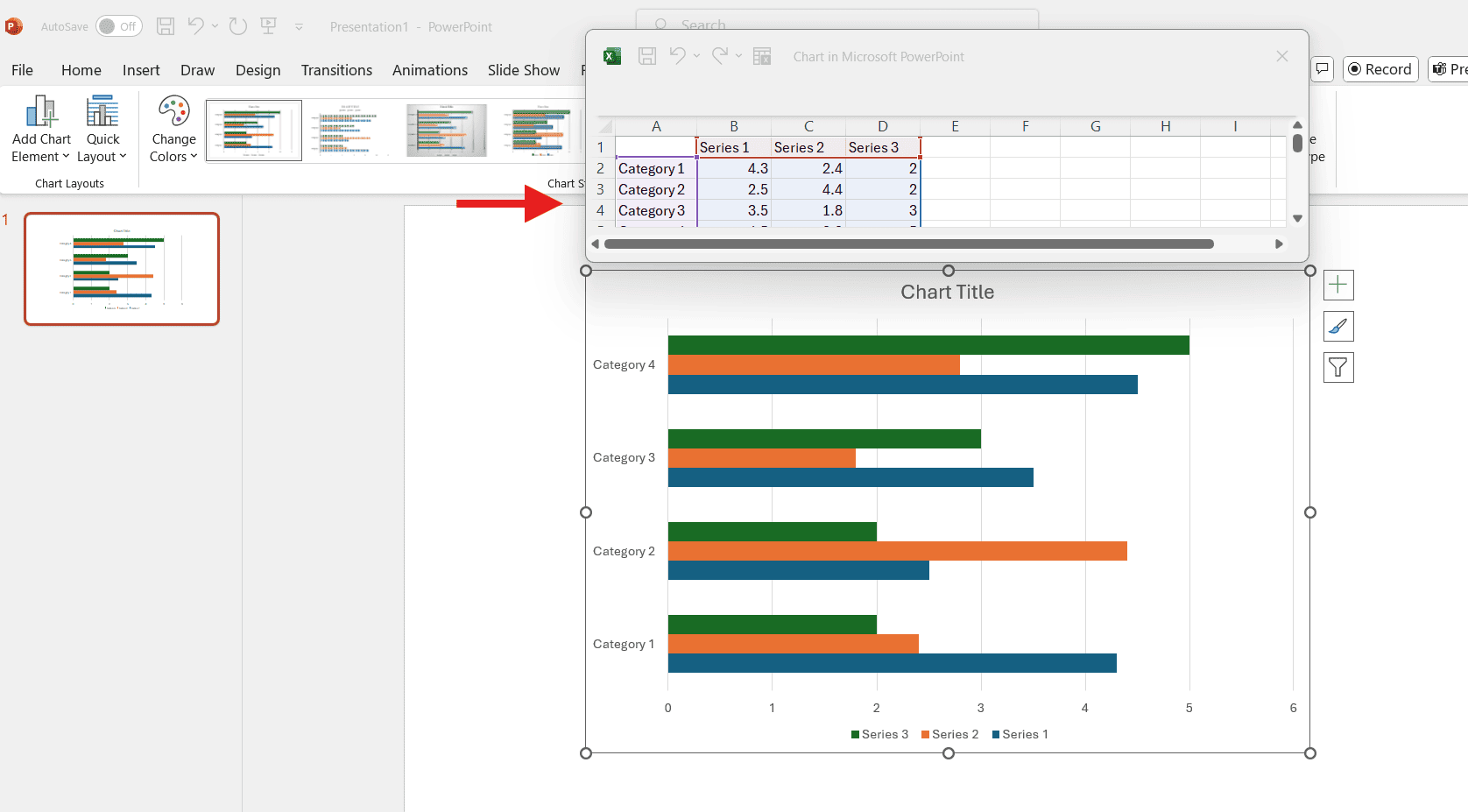Open the File menu
Viewport: 1468px width, 812px height.
coord(21,70)
